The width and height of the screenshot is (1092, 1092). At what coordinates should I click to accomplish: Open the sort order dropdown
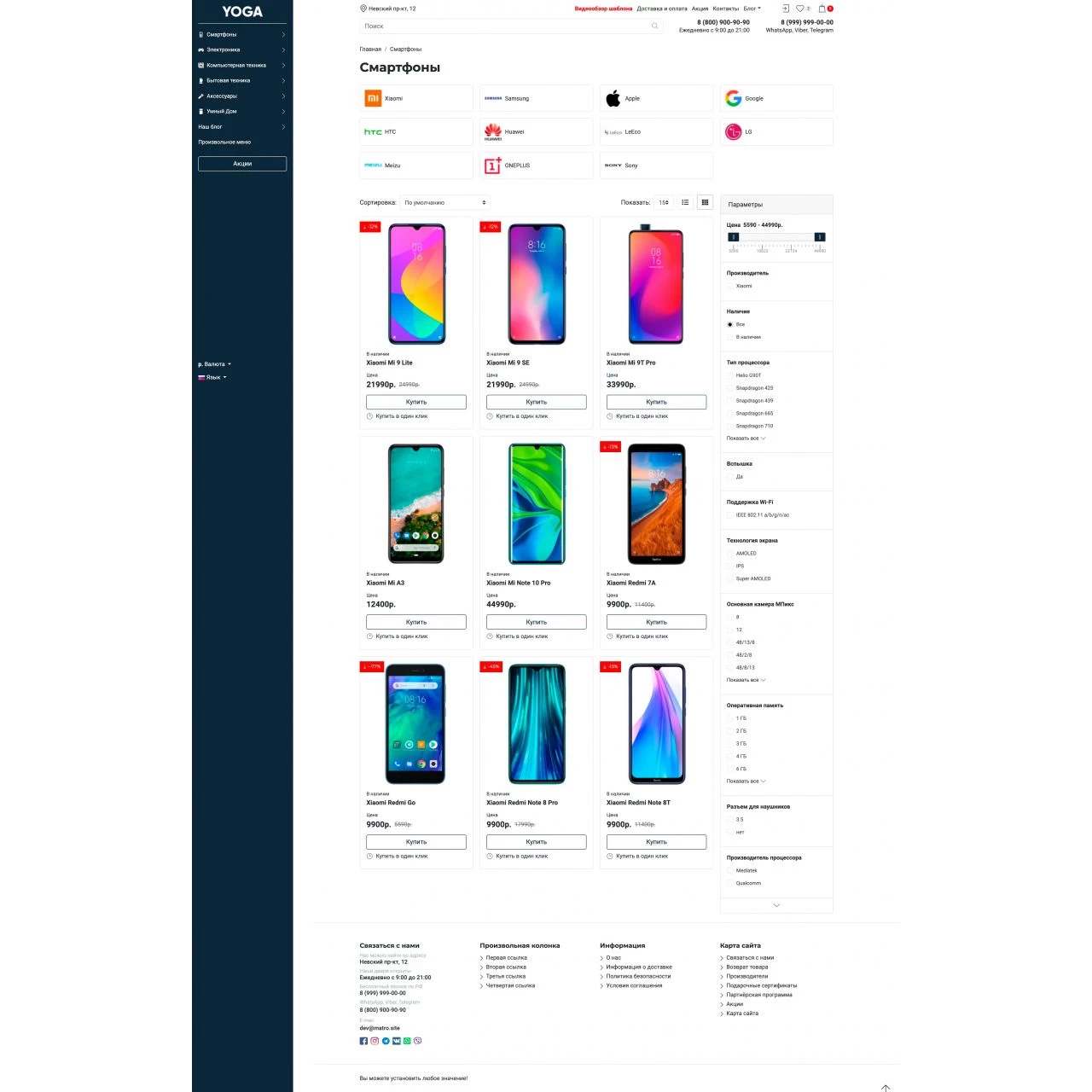(x=445, y=202)
